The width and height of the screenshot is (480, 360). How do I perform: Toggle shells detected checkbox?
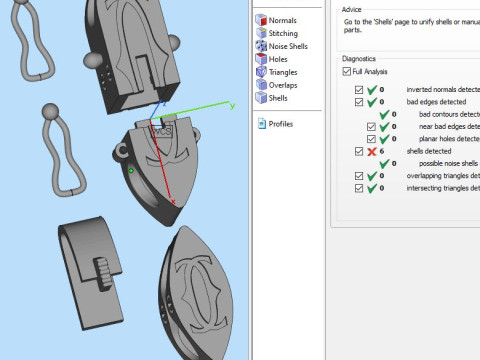tap(359, 151)
